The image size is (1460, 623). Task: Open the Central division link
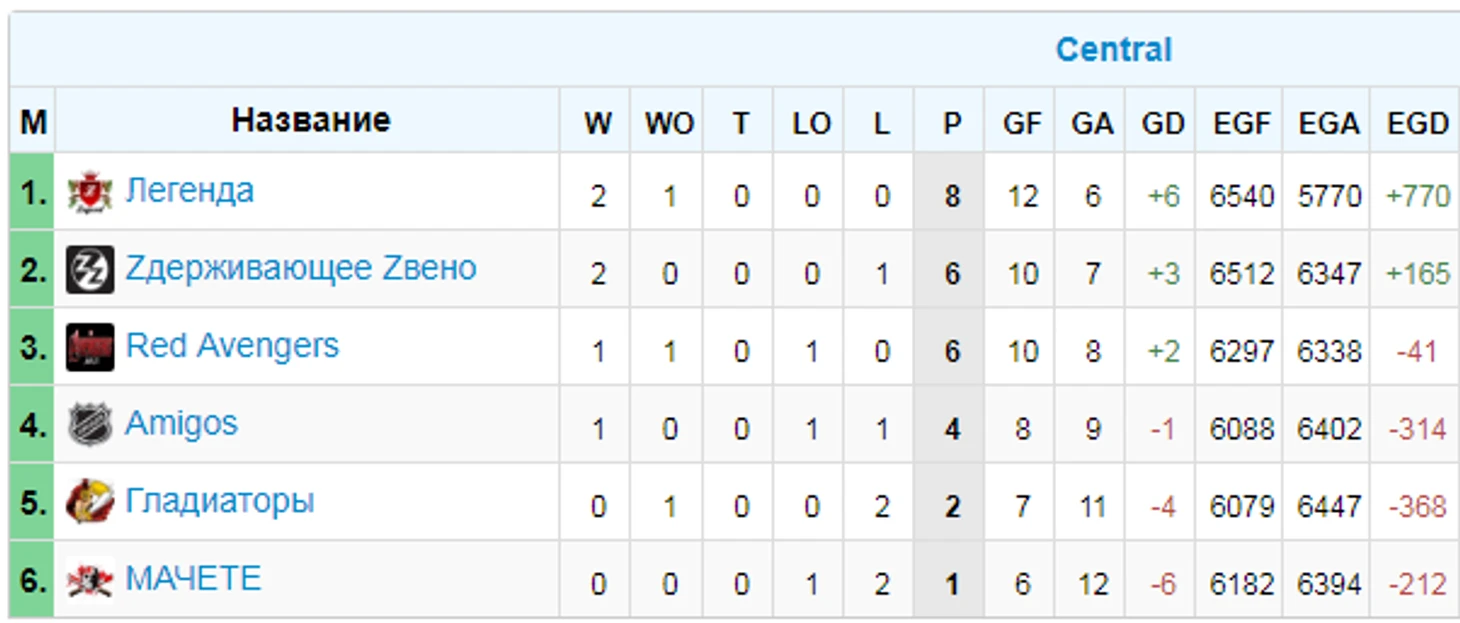(1113, 49)
